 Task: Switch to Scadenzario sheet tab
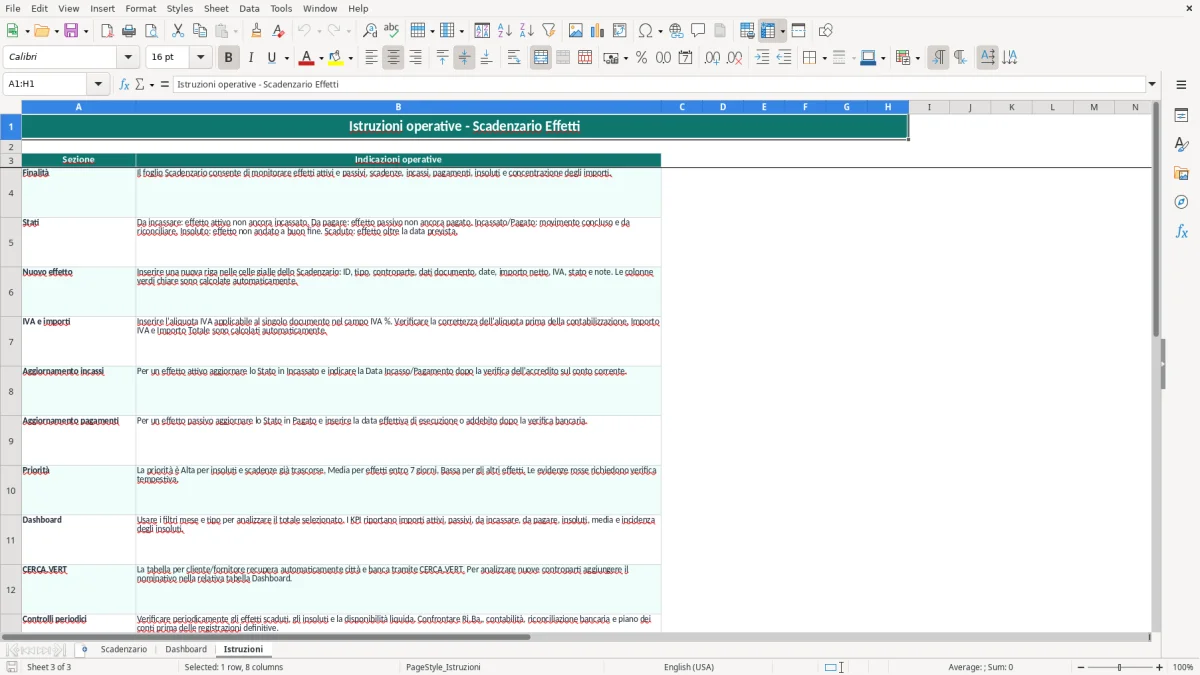coord(124,649)
